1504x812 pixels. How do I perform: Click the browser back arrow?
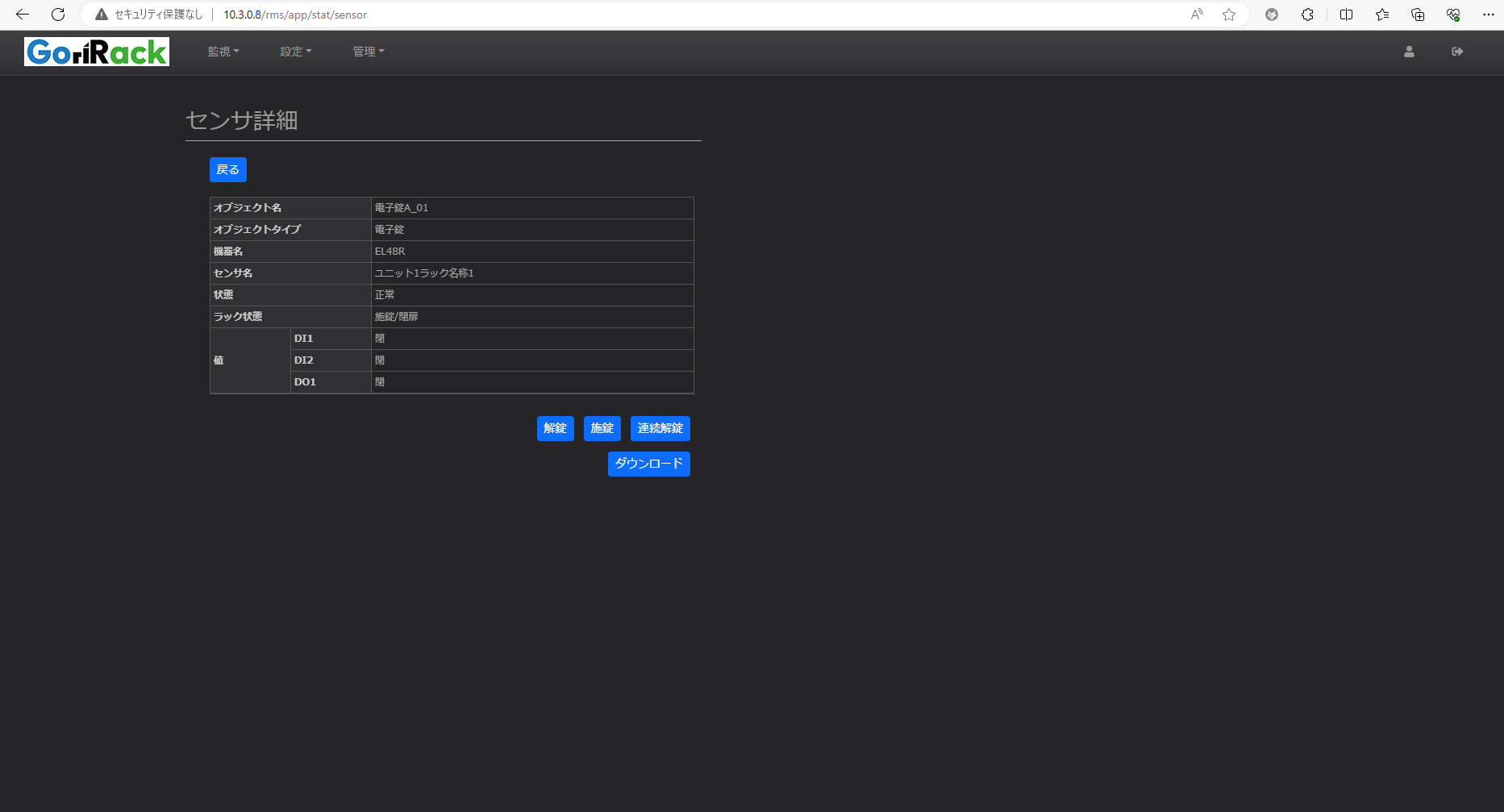pyautogui.click(x=23, y=15)
